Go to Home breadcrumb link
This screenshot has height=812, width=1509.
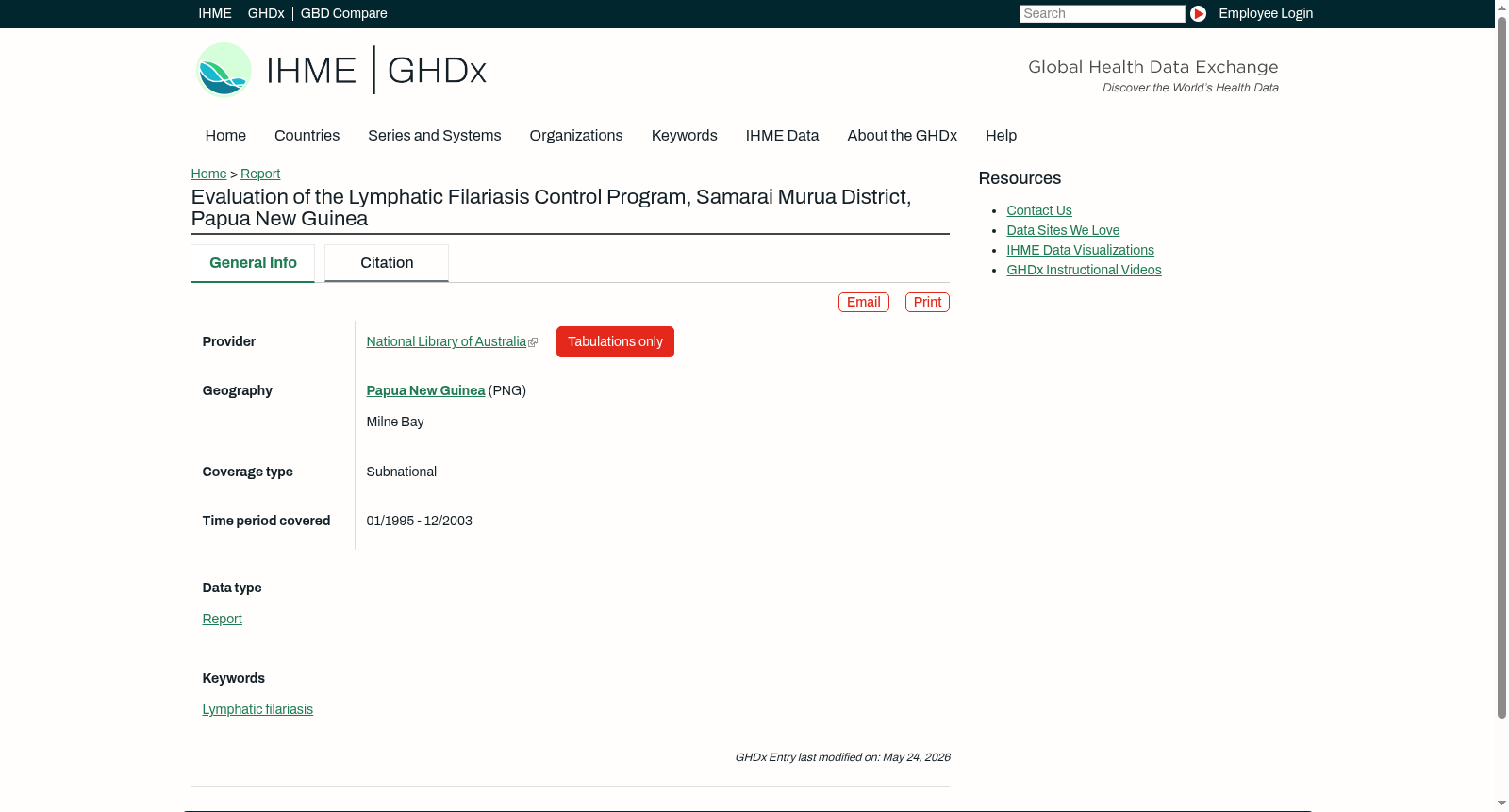(x=208, y=174)
